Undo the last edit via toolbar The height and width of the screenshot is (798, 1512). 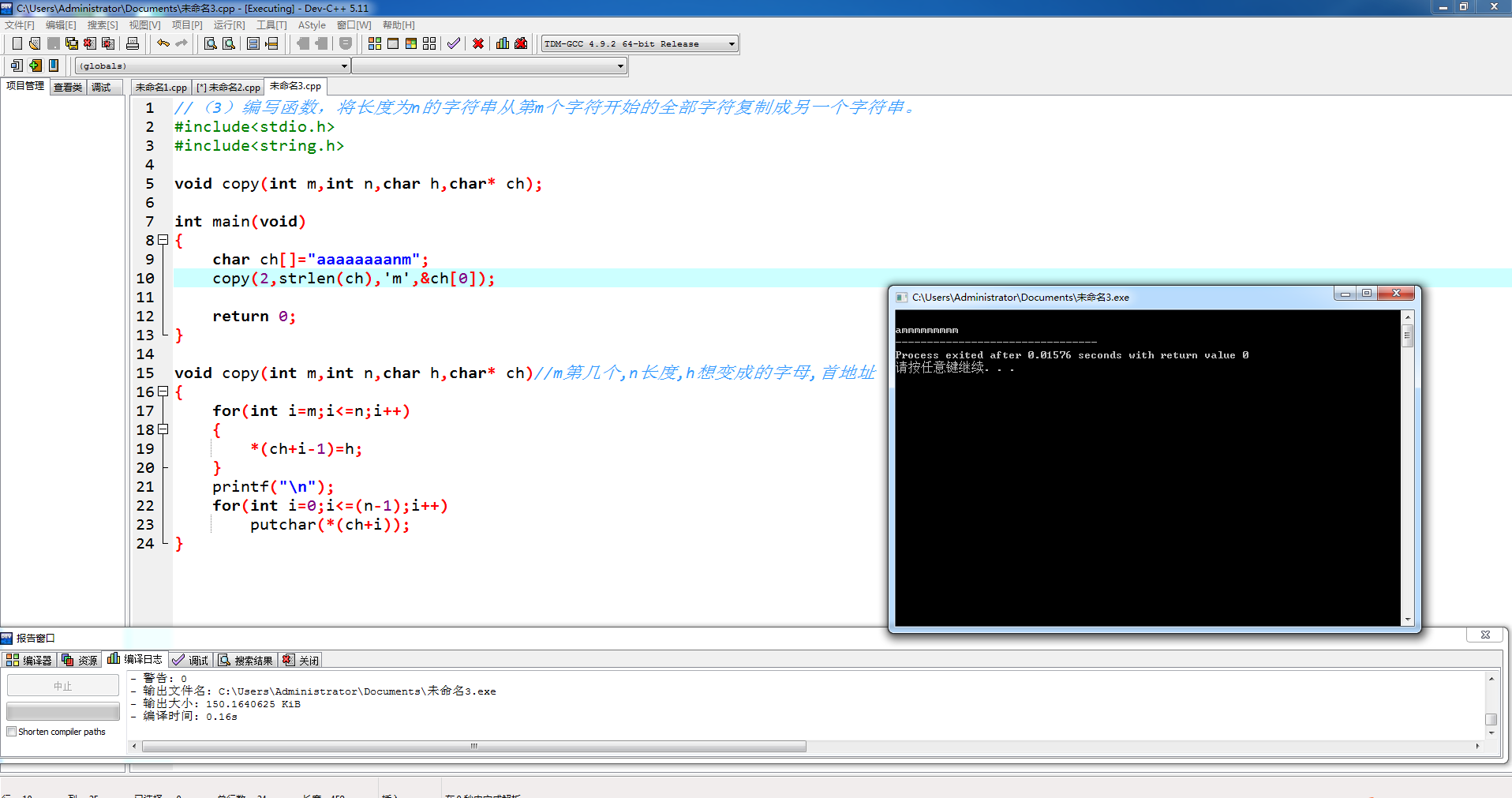[x=163, y=43]
